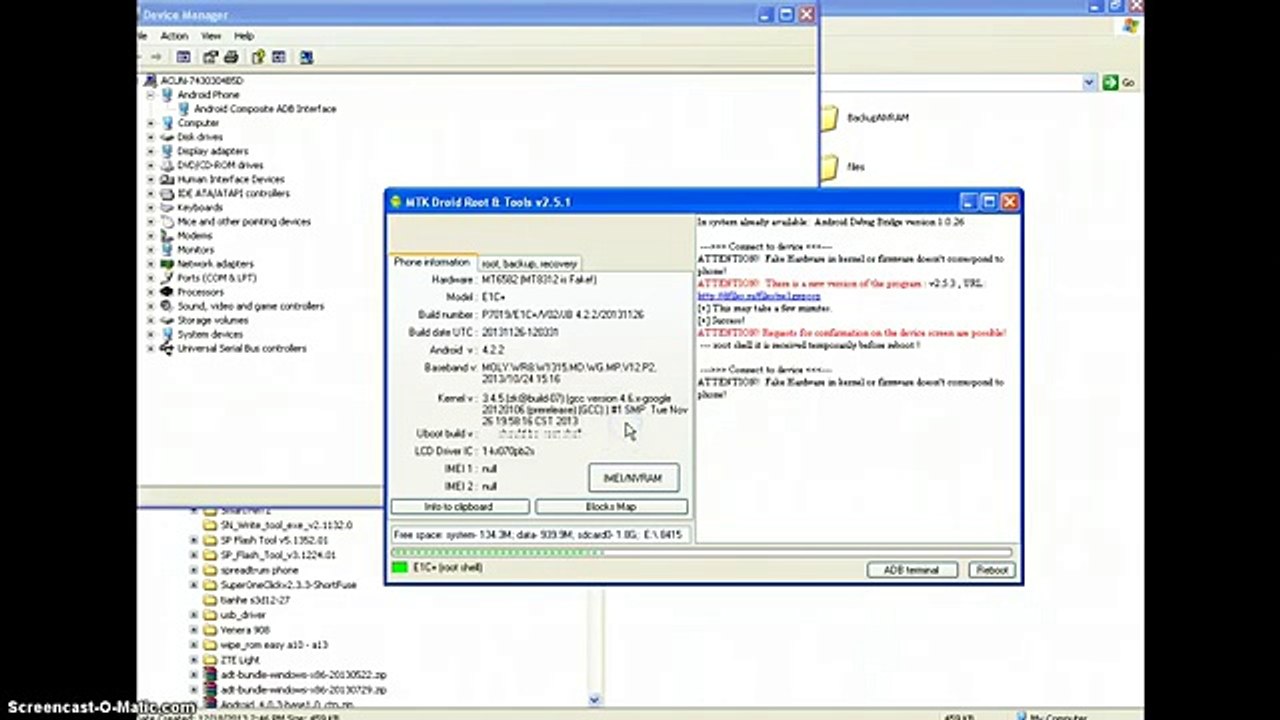Image resolution: width=1280 pixels, height=720 pixels.
Task: Select wipe_rom easy a10 - a13 folder
Action: click(274, 645)
